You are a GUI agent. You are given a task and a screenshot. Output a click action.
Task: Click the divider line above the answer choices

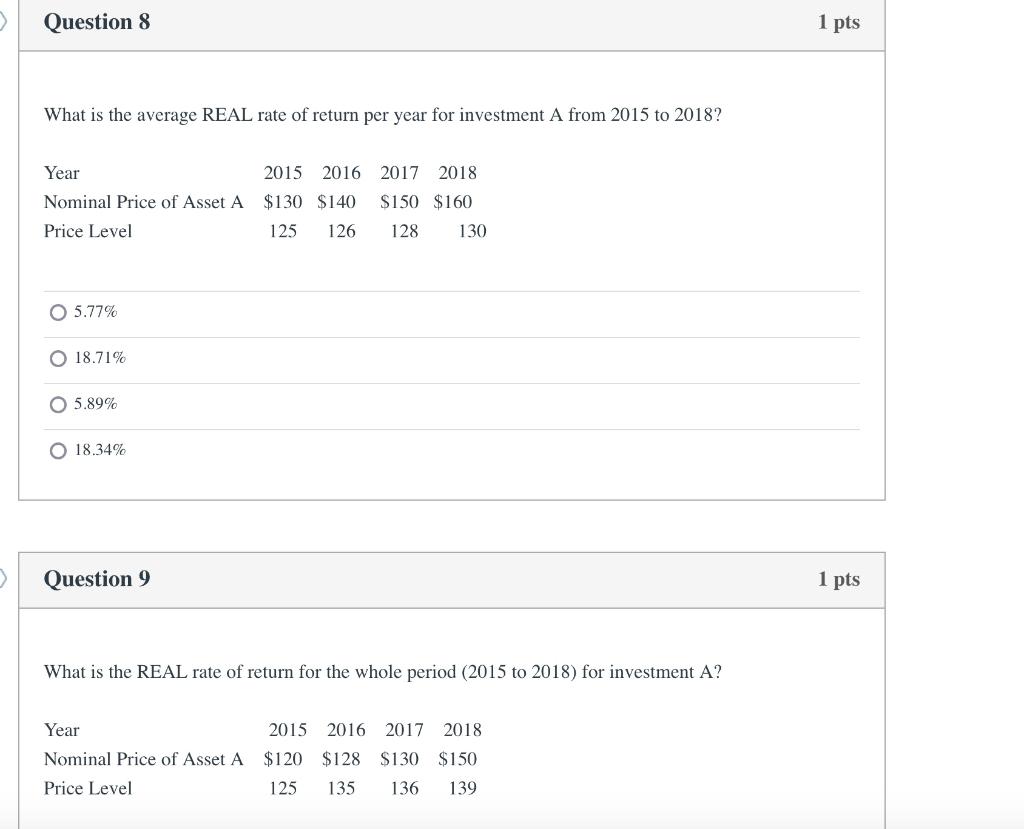point(452,290)
